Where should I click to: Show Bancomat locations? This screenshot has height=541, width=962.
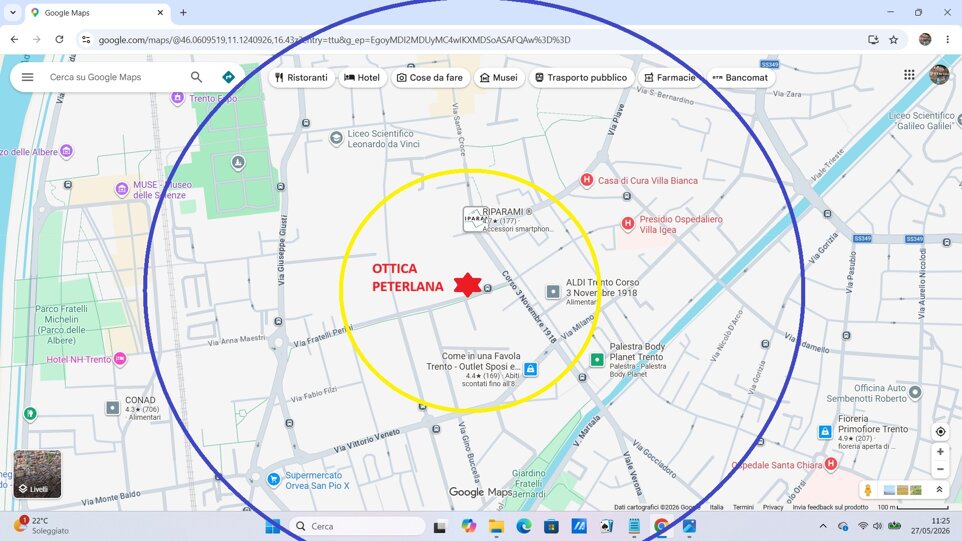(x=741, y=78)
